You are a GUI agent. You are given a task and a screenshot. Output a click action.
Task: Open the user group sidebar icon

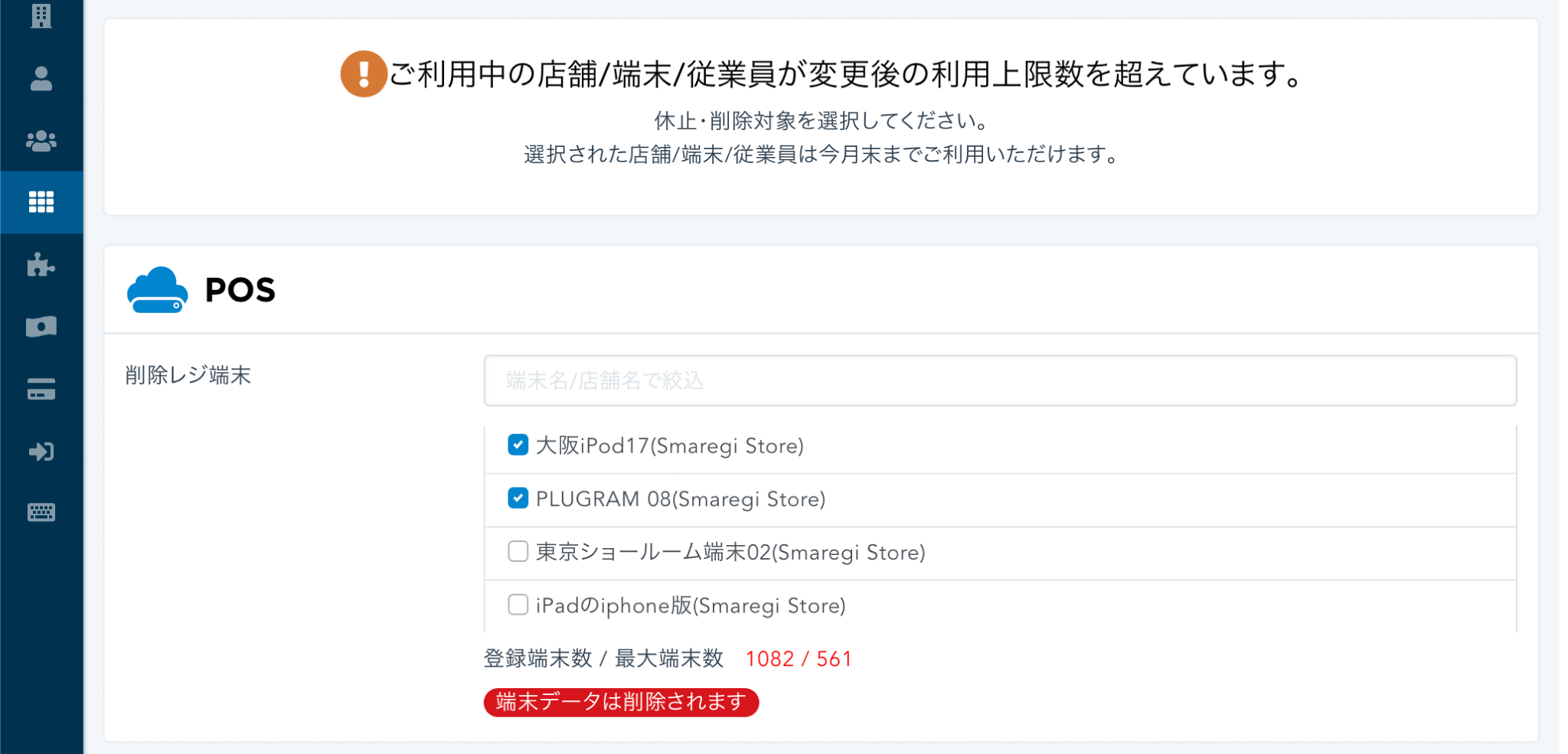pos(41,141)
